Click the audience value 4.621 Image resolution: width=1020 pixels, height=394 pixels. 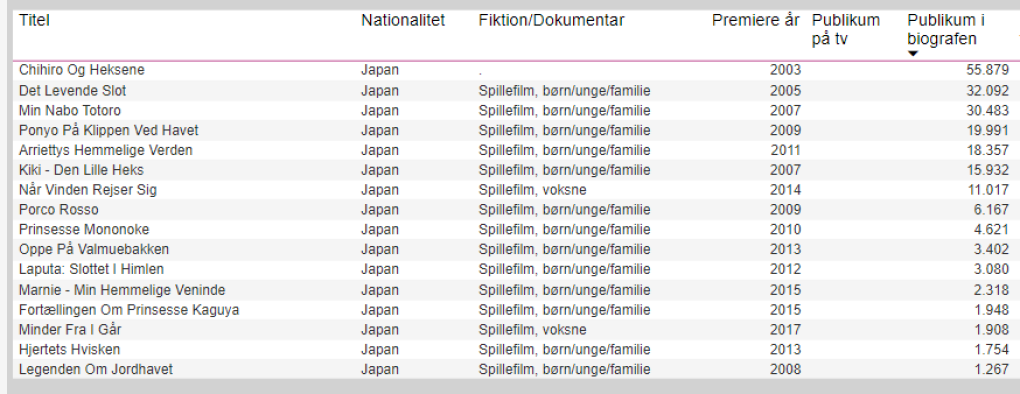click(991, 230)
